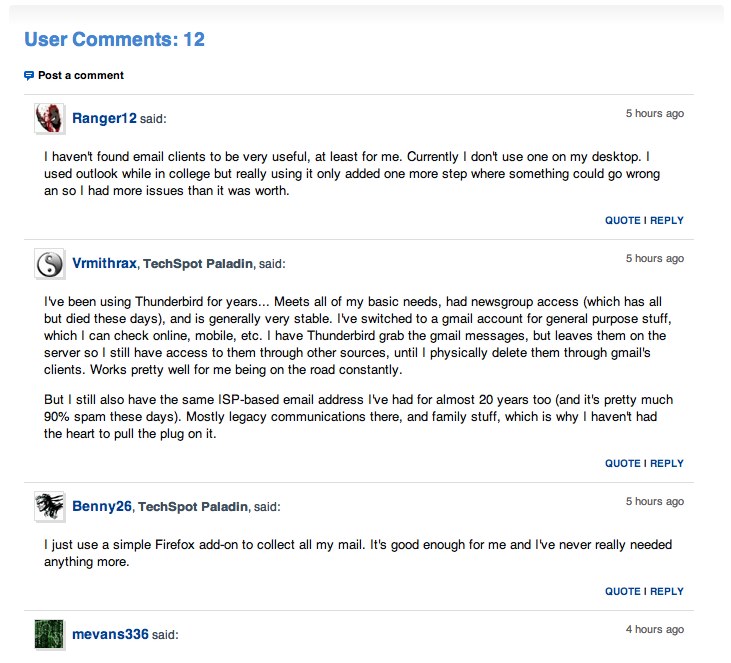This screenshot has width=731, height=663.
Task: Click the User Comments: 12 heading
Action: (114, 39)
